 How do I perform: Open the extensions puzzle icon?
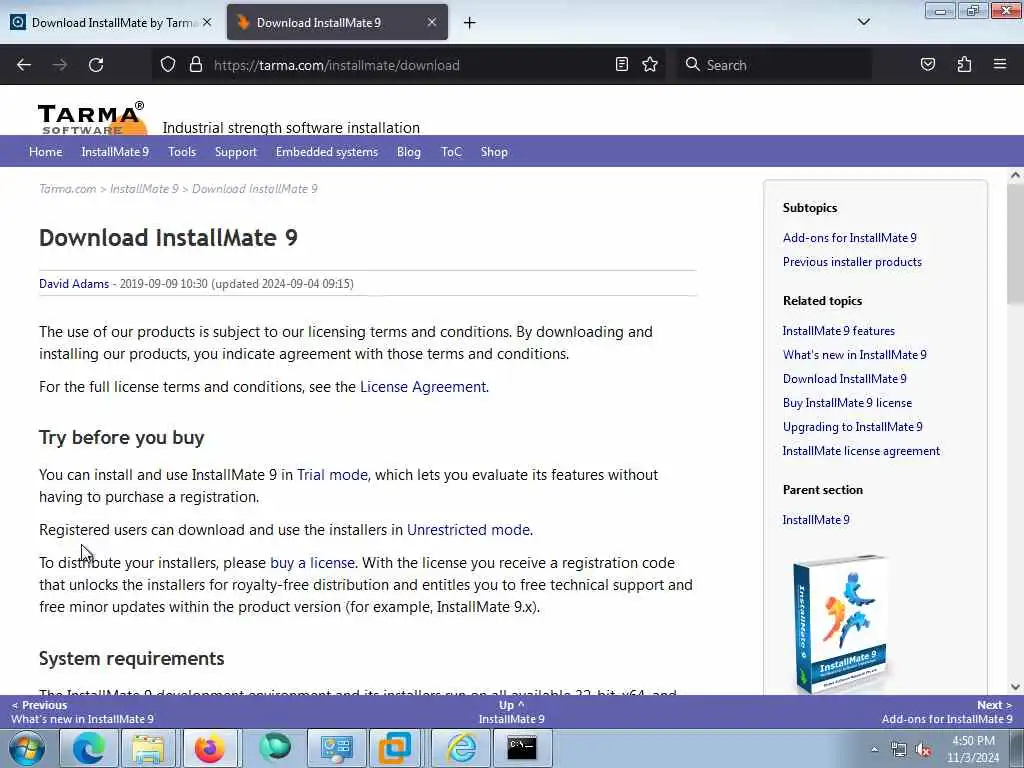point(964,64)
